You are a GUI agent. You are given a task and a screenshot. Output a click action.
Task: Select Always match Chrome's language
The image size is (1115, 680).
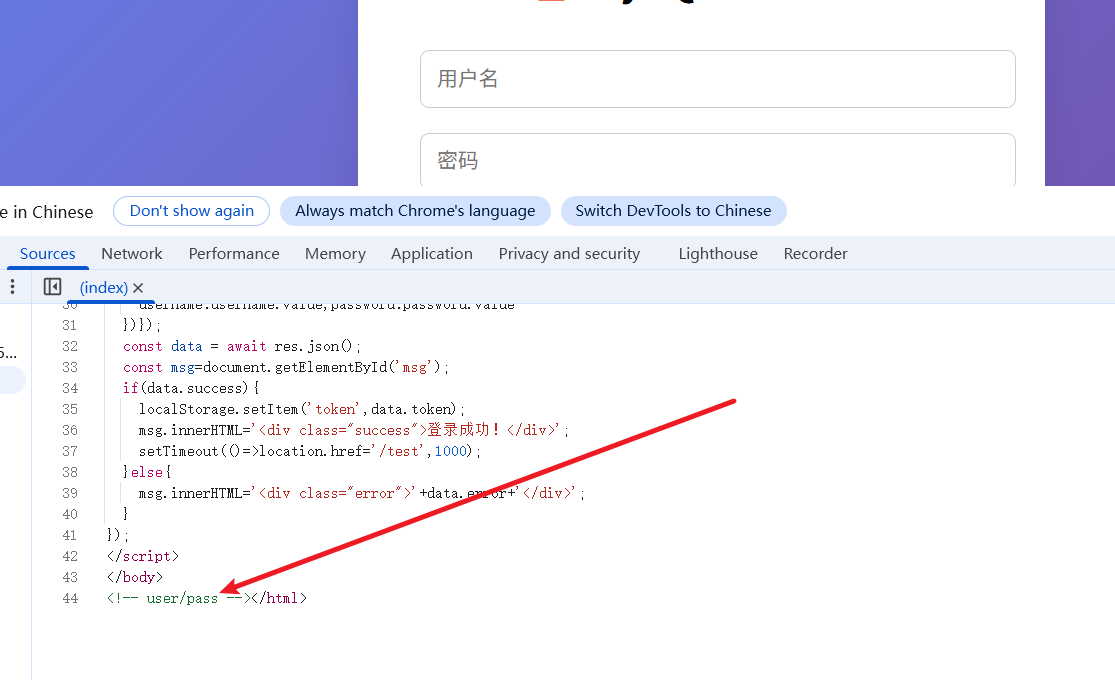click(x=415, y=211)
